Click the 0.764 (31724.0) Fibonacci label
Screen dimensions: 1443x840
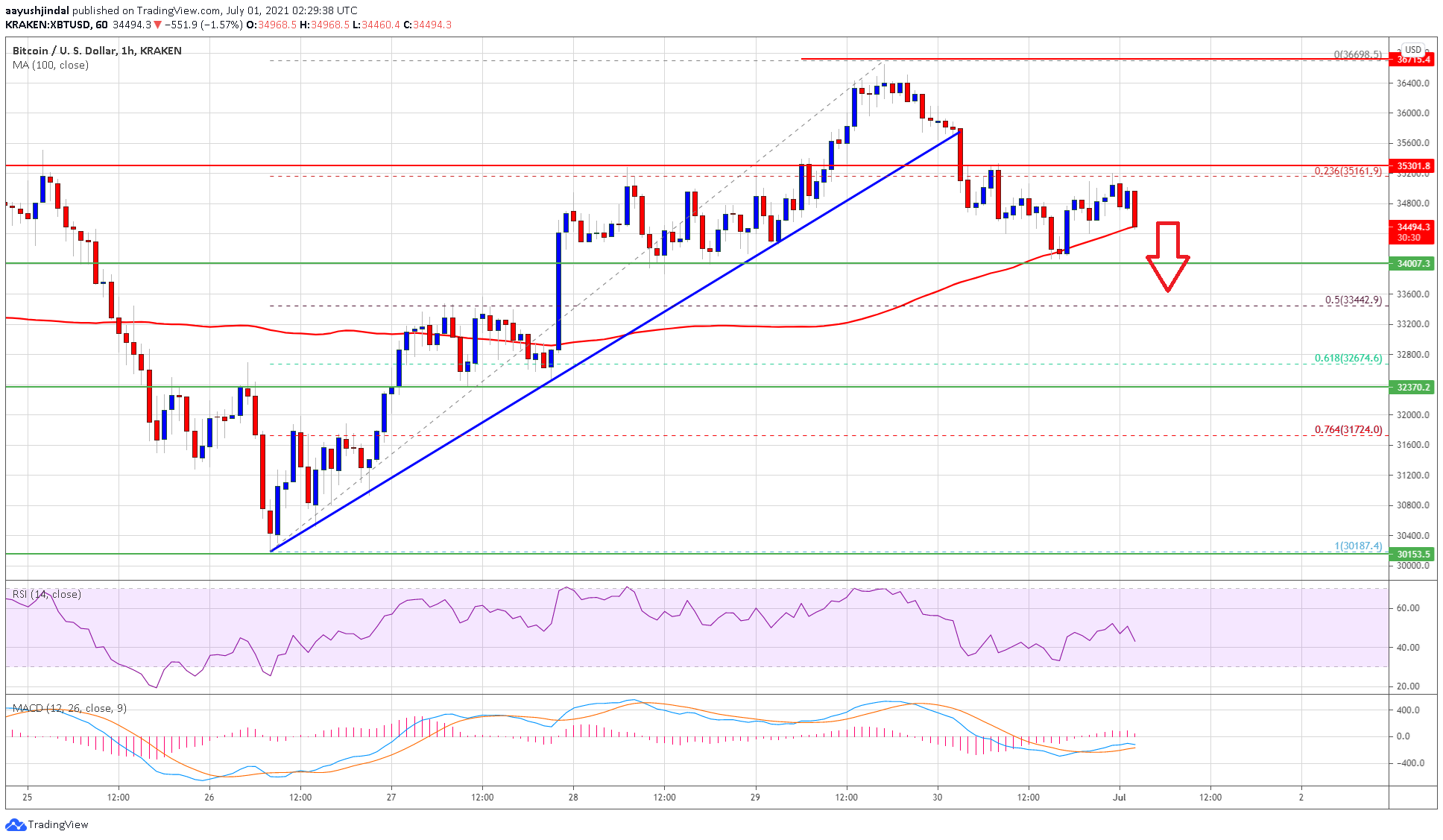(x=1348, y=430)
